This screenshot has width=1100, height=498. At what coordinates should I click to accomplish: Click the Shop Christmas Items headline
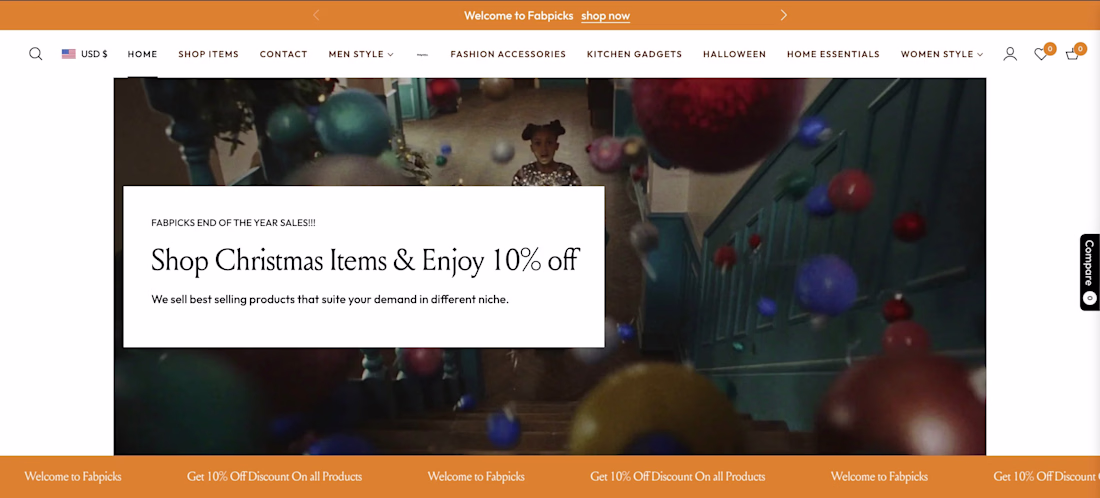tap(365, 260)
